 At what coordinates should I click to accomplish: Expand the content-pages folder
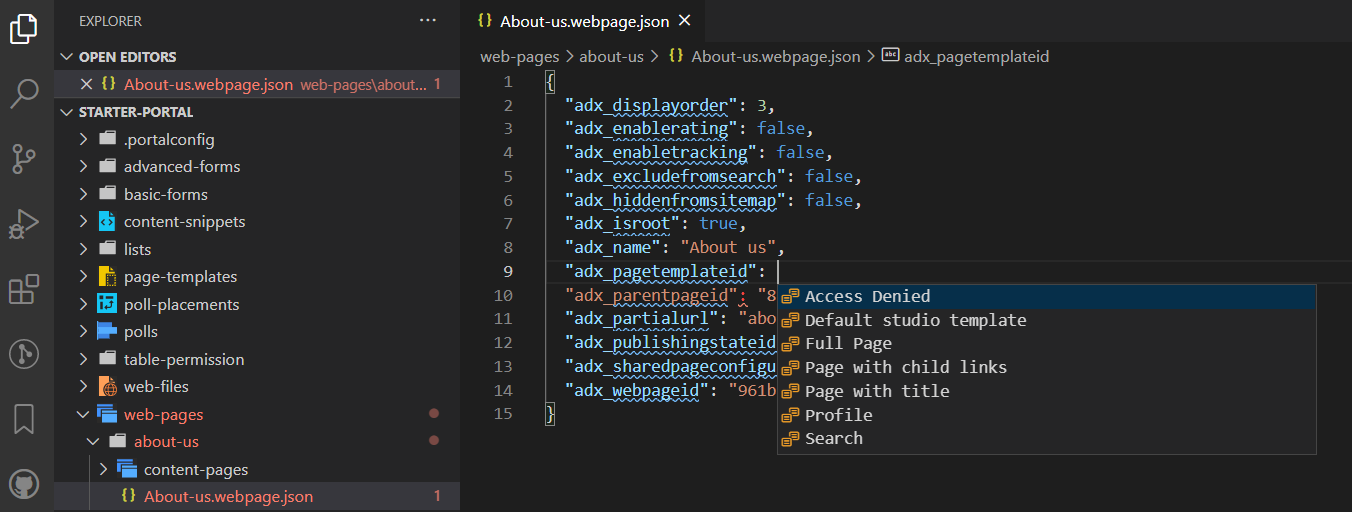(x=104, y=469)
